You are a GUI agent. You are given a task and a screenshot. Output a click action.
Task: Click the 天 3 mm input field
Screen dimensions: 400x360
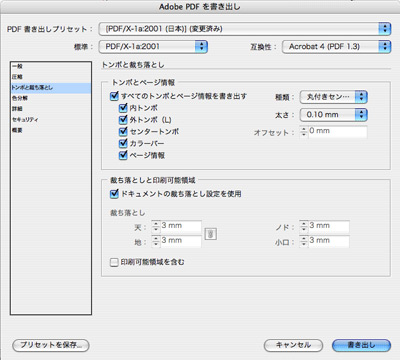pos(180,227)
